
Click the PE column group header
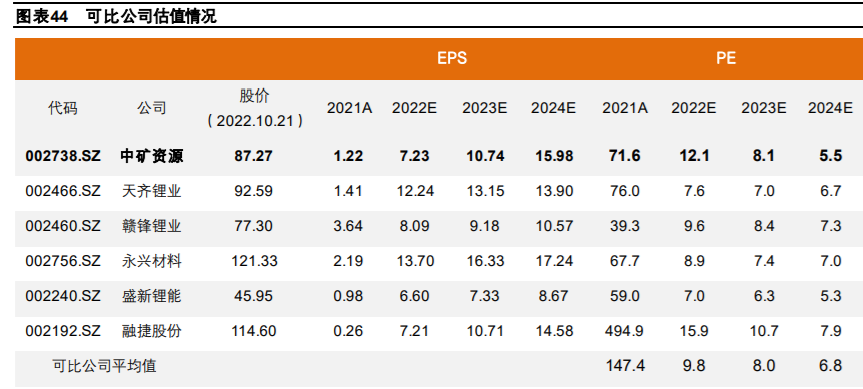point(726,58)
